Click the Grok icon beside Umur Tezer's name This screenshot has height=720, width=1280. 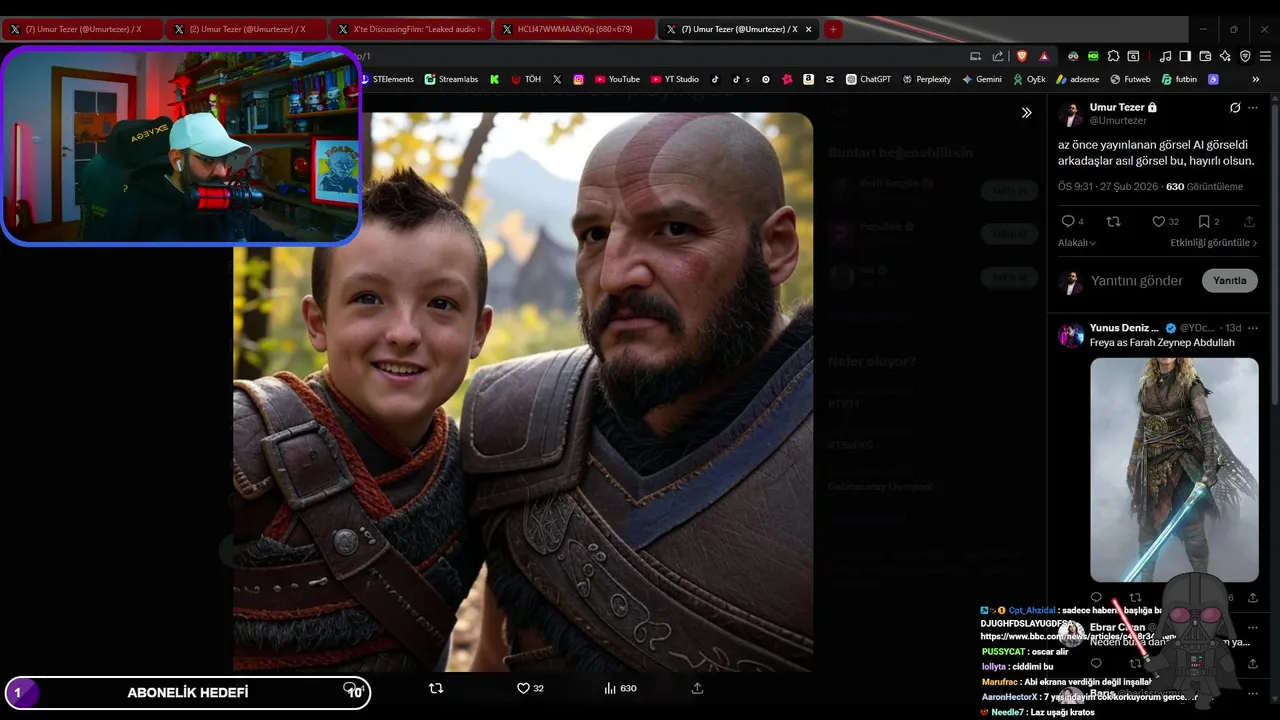1235,108
